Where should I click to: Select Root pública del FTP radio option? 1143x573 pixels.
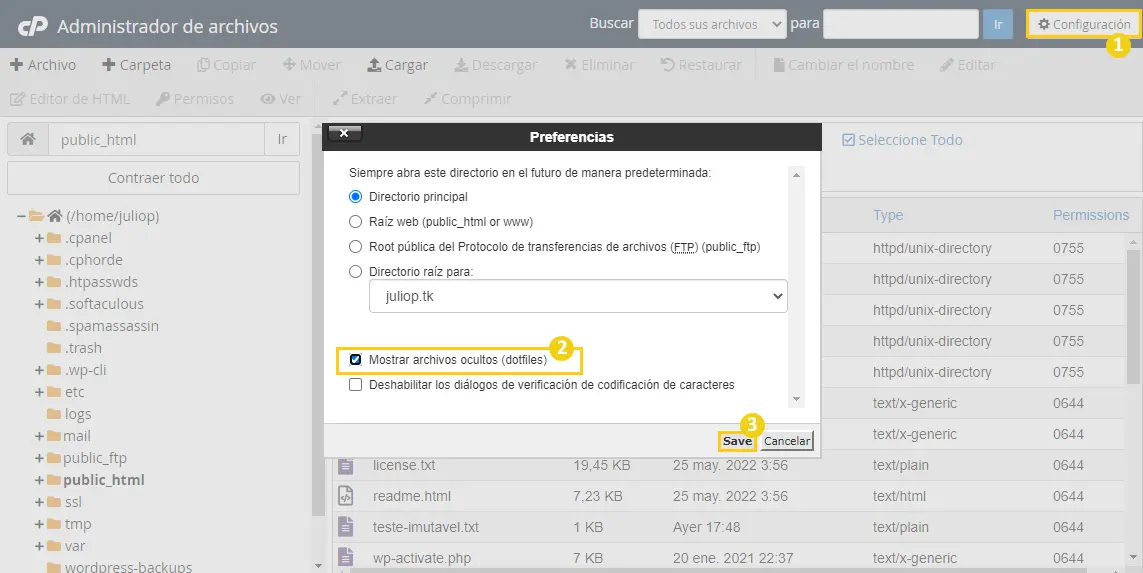click(x=356, y=246)
